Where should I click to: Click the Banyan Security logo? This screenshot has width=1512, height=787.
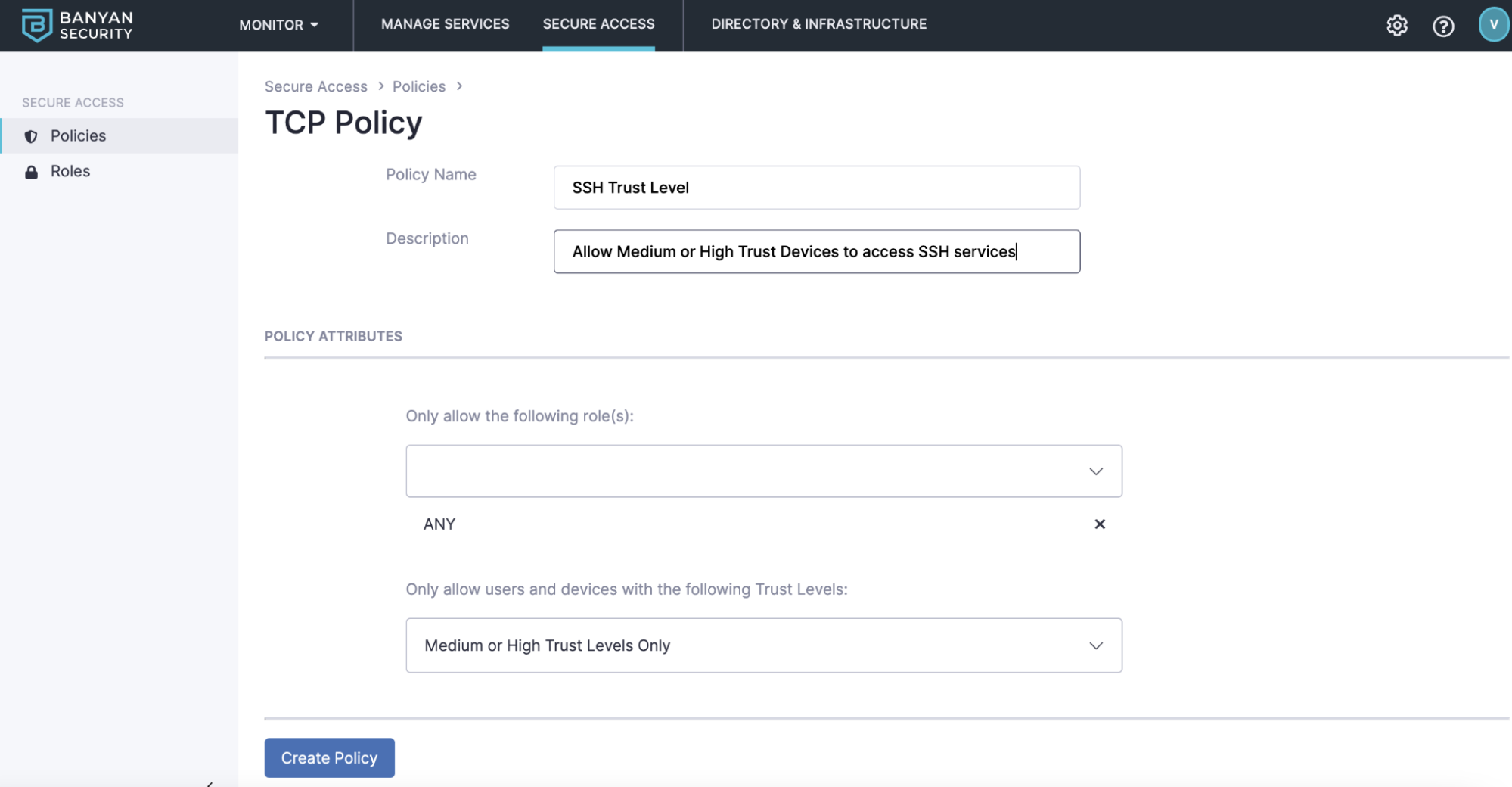coord(77,25)
